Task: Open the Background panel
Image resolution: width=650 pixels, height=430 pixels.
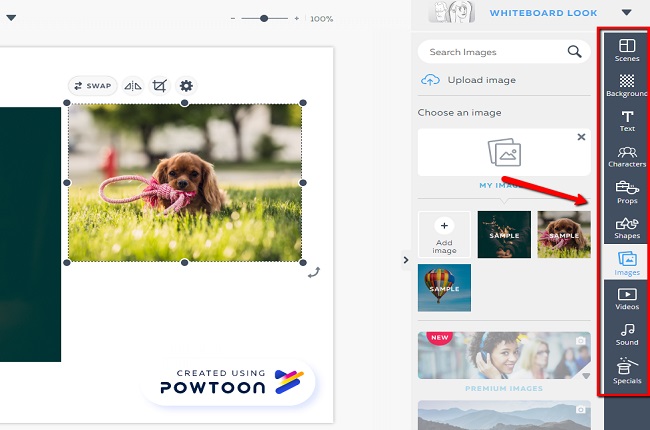Action: [x=627, y=85]
